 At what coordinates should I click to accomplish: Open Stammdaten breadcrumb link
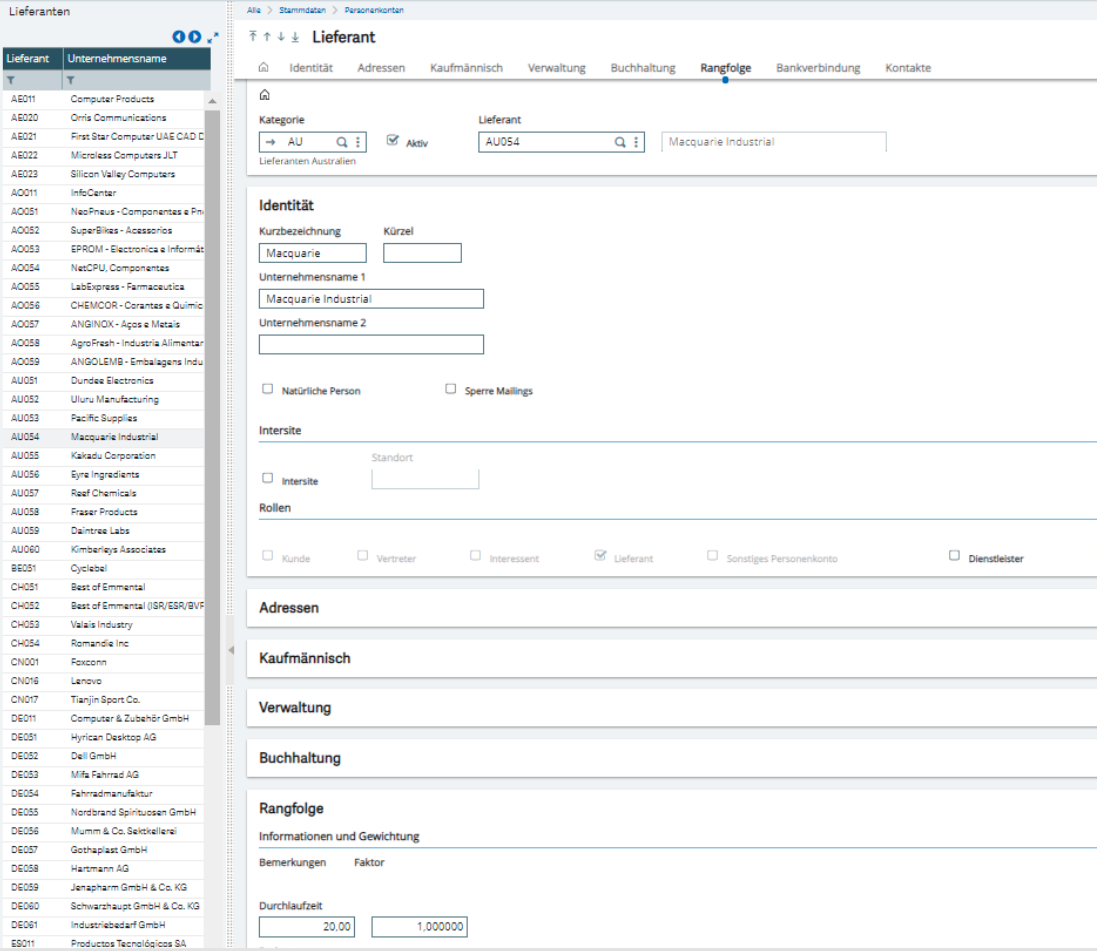click(302, 10)
